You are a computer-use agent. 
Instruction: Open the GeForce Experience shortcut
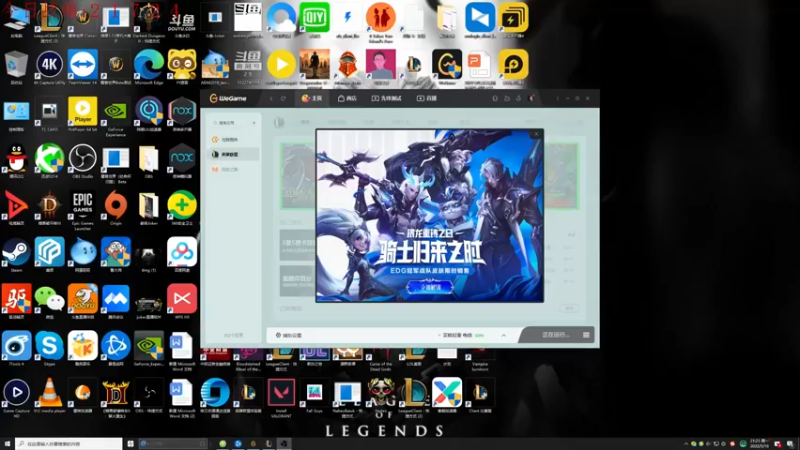tap(116, 116)
